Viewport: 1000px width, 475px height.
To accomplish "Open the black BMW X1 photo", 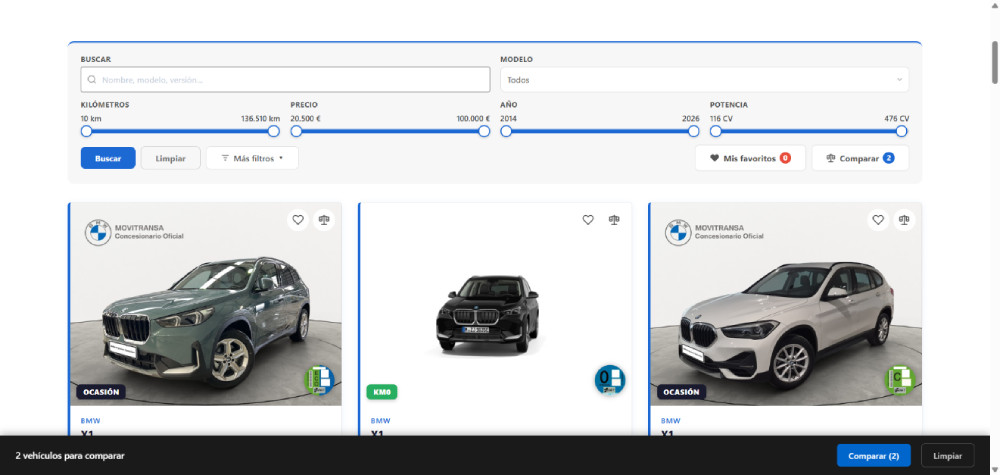I will pyautogui.click(x=496, y=304).
